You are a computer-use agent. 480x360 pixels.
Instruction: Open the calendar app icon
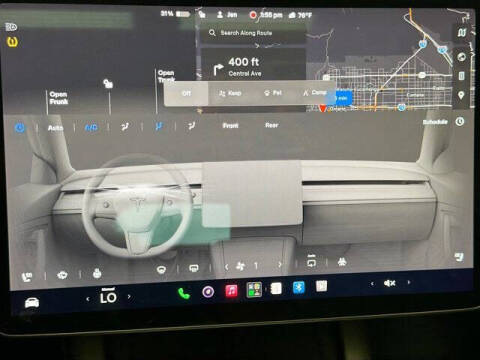321,286
